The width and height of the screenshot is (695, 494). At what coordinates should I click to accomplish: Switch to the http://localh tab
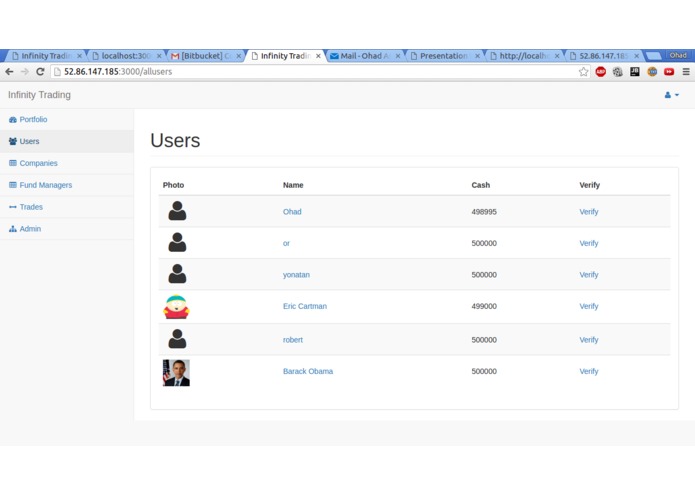tap(523, 56)
